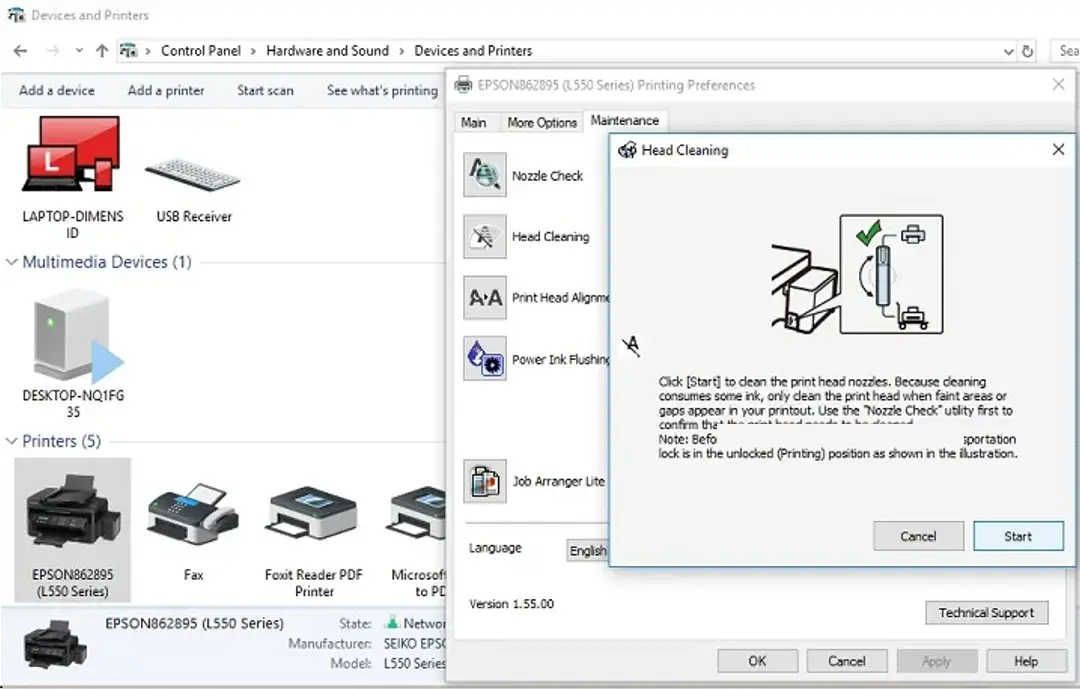Click See what's printing

pyautogui.click(x=382, y=90)
